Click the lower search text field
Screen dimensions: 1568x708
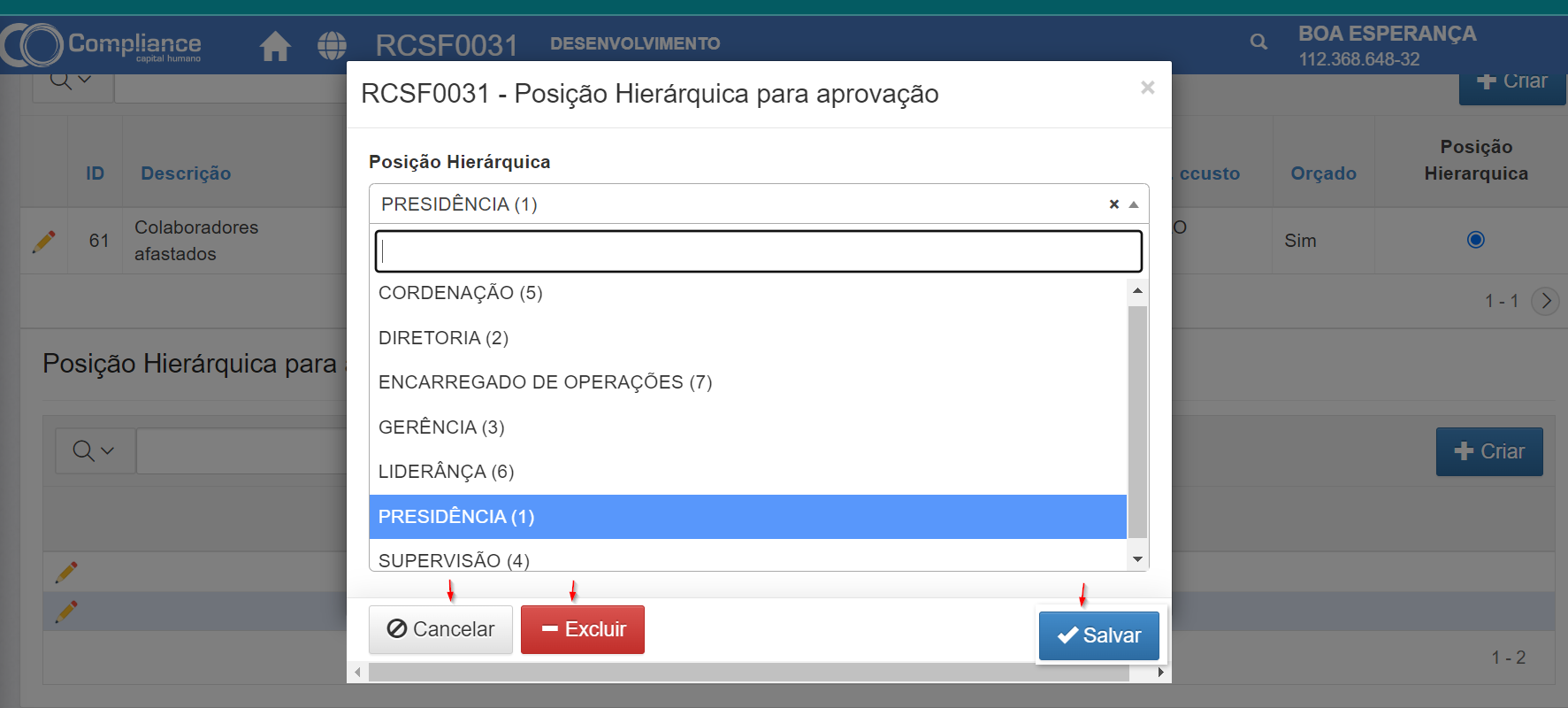241,451
